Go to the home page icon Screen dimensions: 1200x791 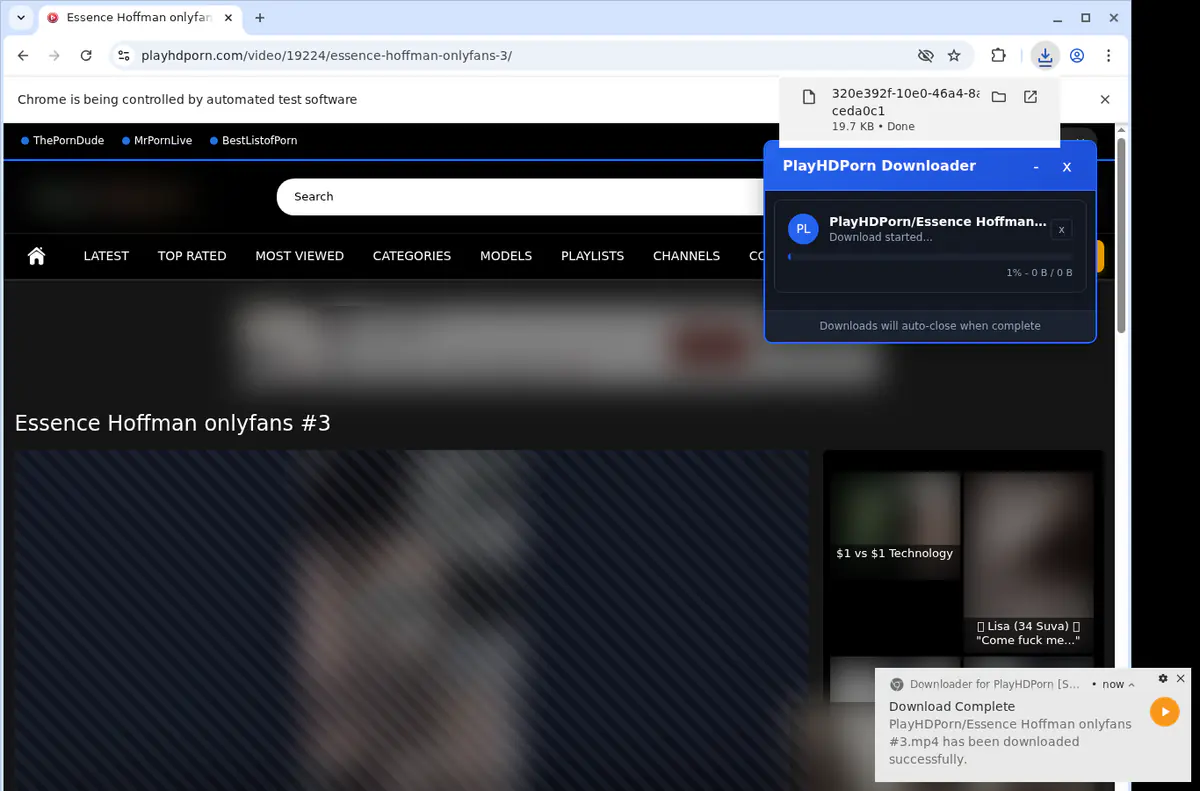tap(37, 256)
